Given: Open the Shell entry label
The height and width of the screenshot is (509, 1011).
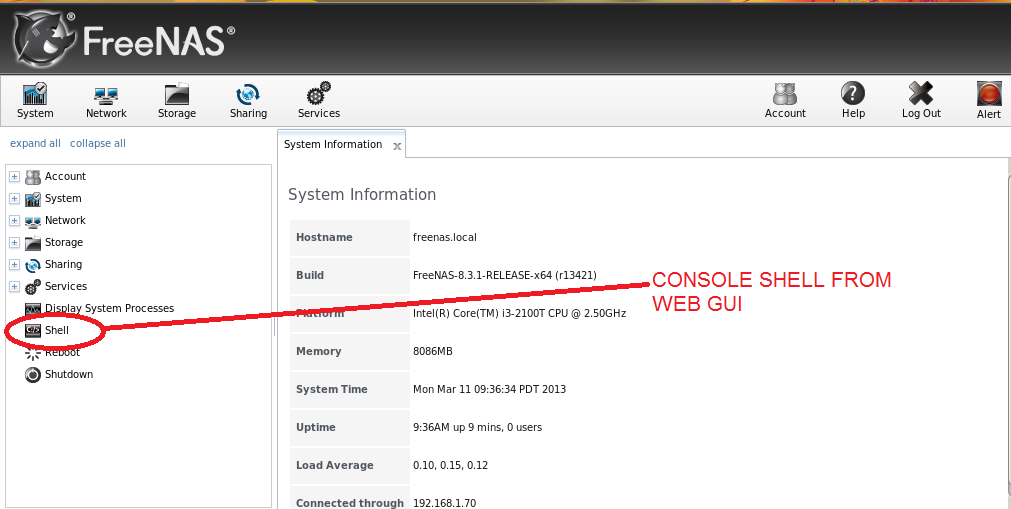Looking at the screenshot, I should point(57,330).
